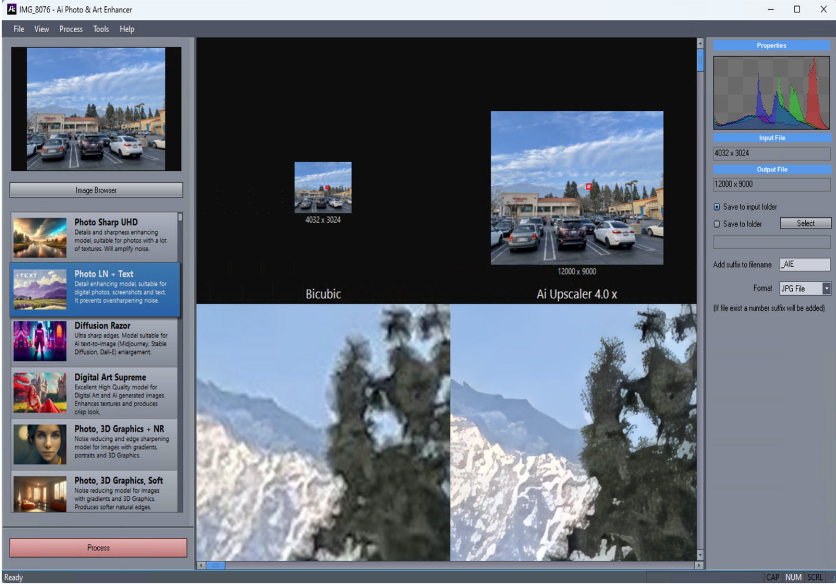836x584 pixels.
Task: Click the Ai Upscaler 4.0 x label
Action: [576, 294]
